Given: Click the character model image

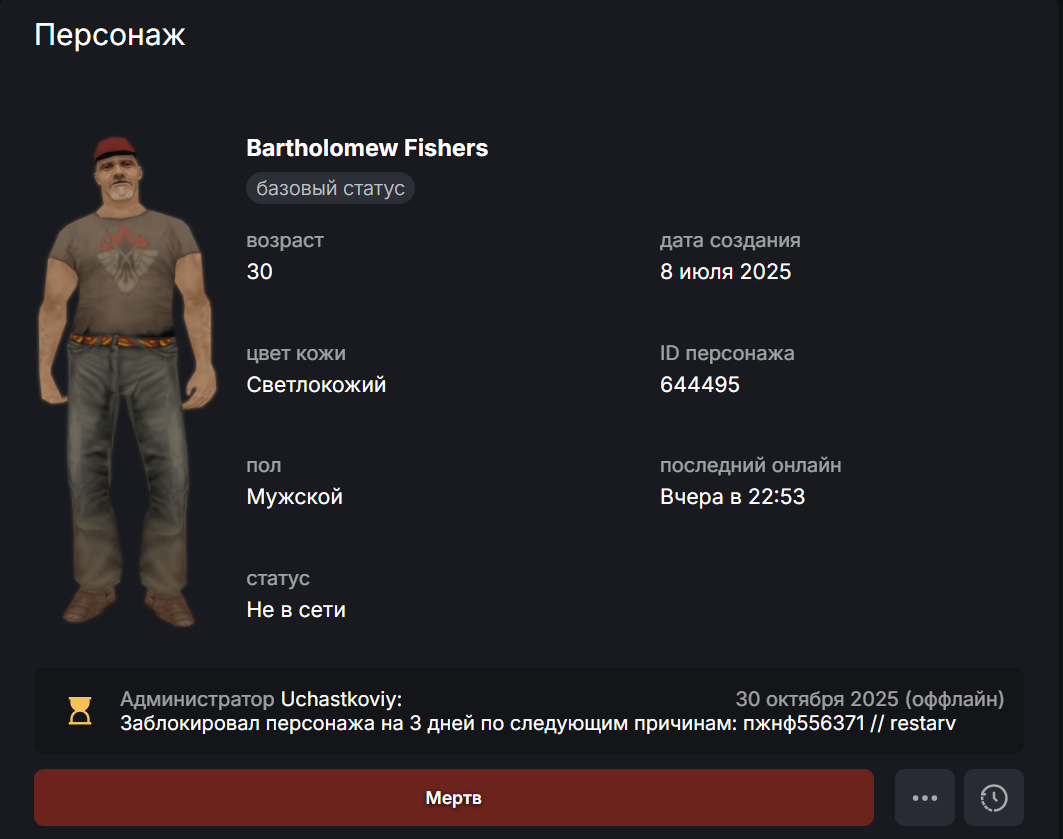Looking at the screenshot, I should point(127,382).
